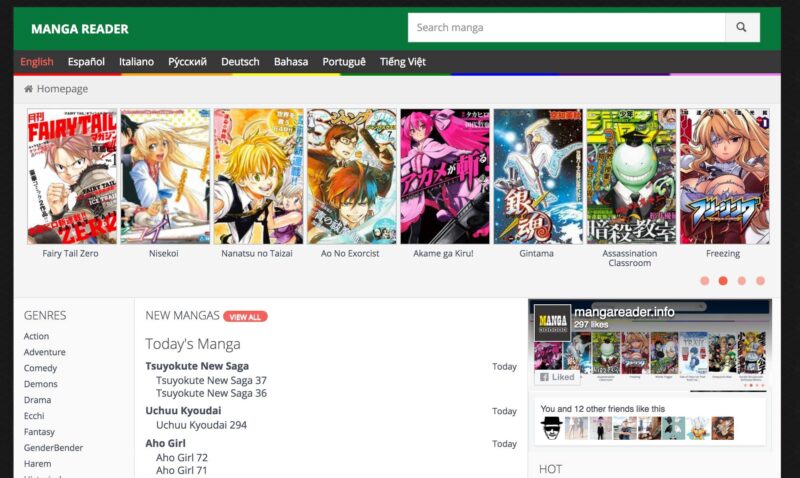Open chapter Uchuu Kyoudai 294
Image resolution: width=800 pixels, height=478 pixels.
point(202,425)
